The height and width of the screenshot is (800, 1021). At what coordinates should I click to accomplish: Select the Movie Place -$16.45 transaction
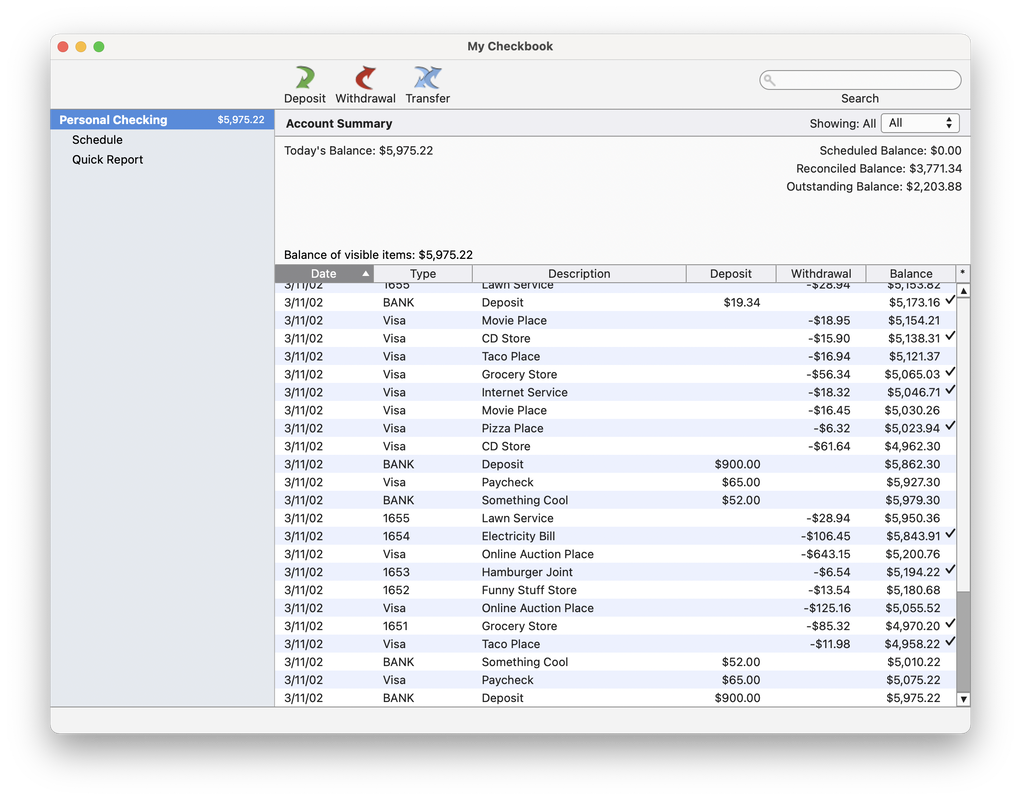pos(616,410)
